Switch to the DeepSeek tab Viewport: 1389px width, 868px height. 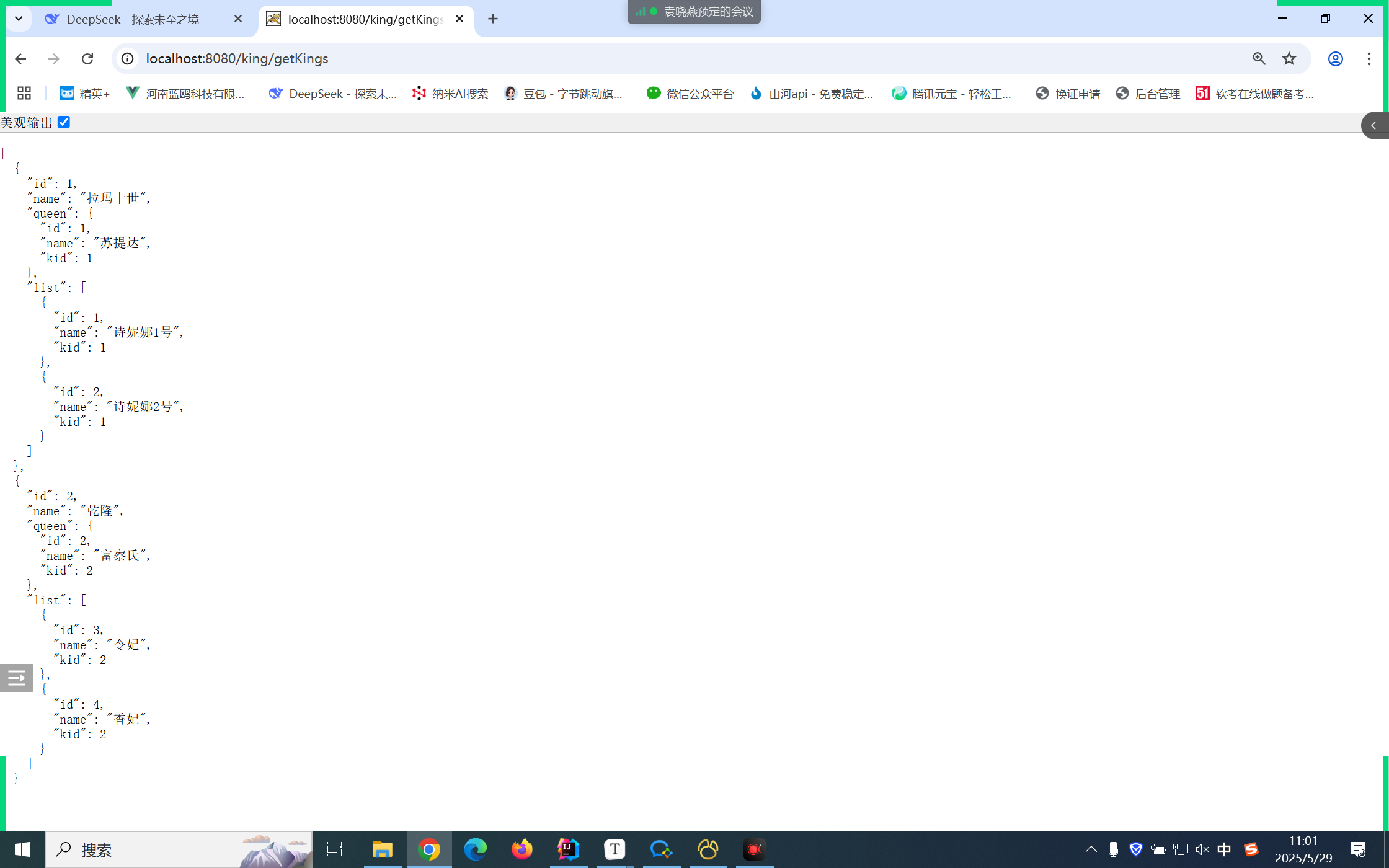[x=133, y=19]
